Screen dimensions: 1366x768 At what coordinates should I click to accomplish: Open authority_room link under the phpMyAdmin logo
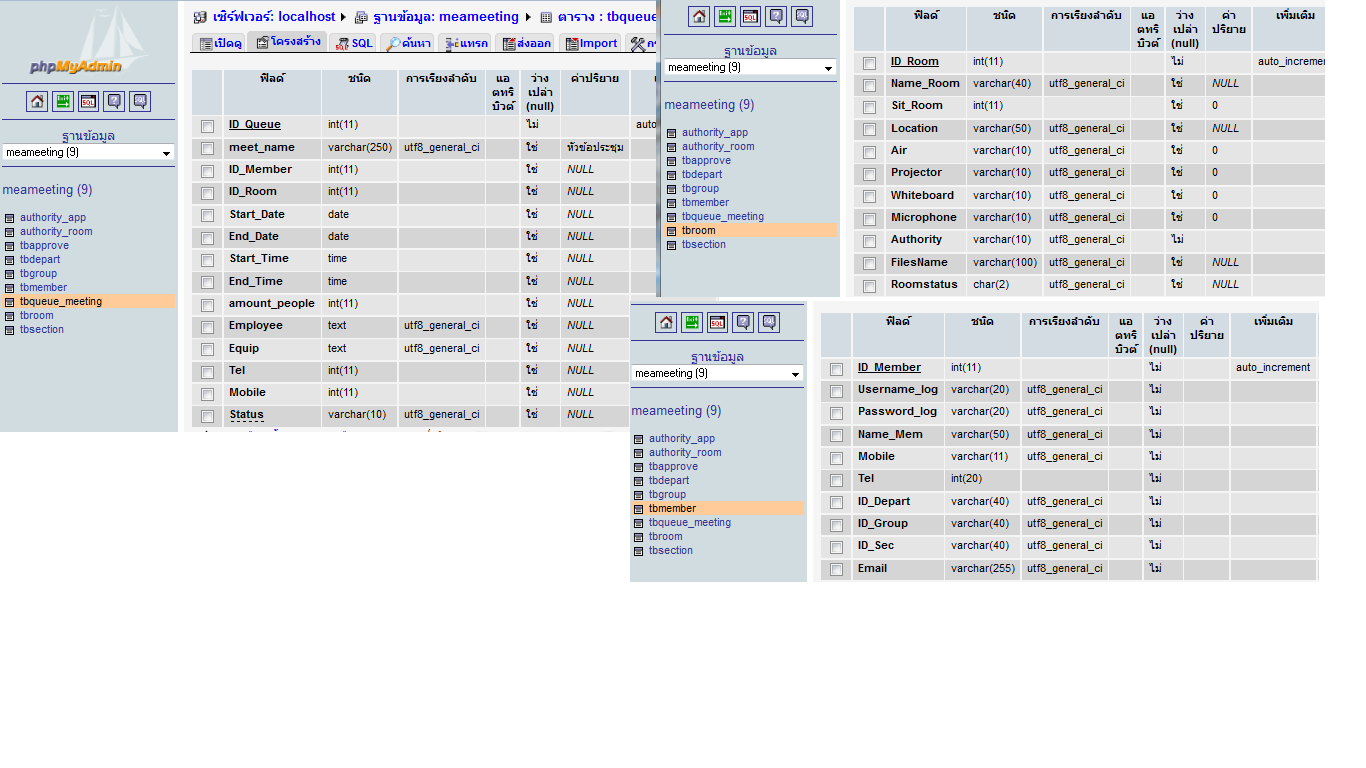click(x=56, y=231)
